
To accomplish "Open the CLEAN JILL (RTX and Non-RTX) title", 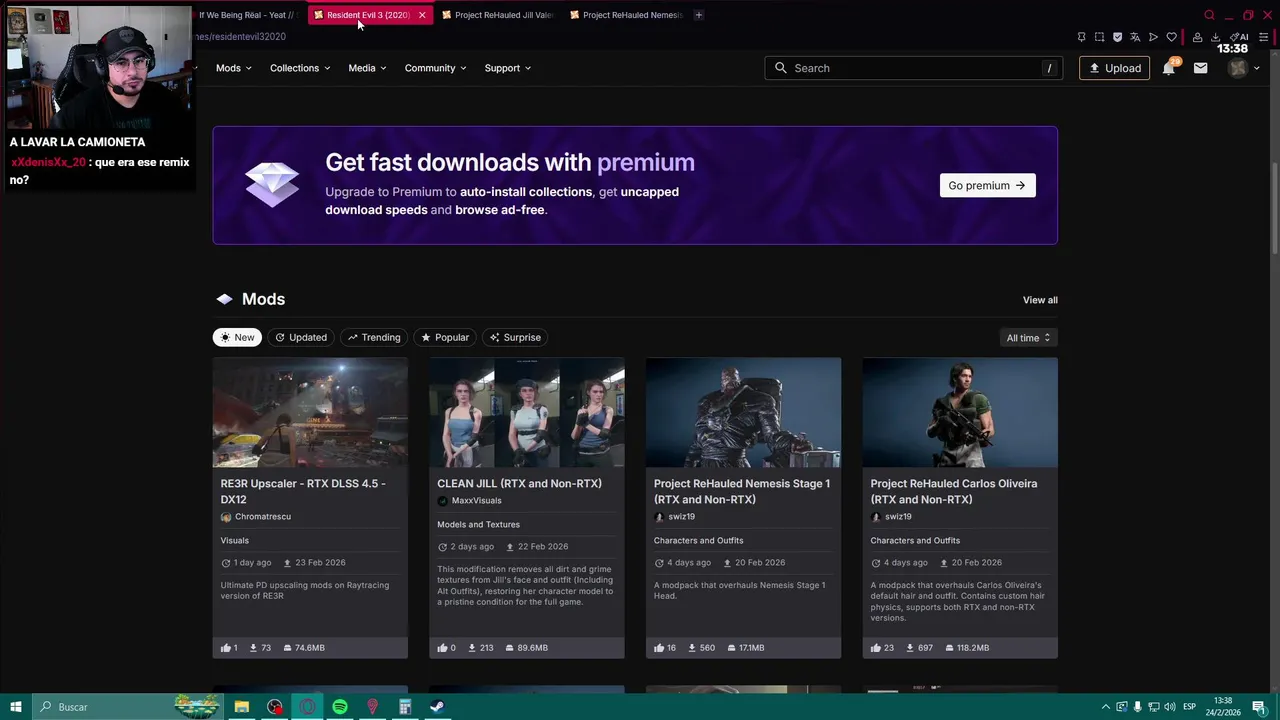I will tap(519, 483).
